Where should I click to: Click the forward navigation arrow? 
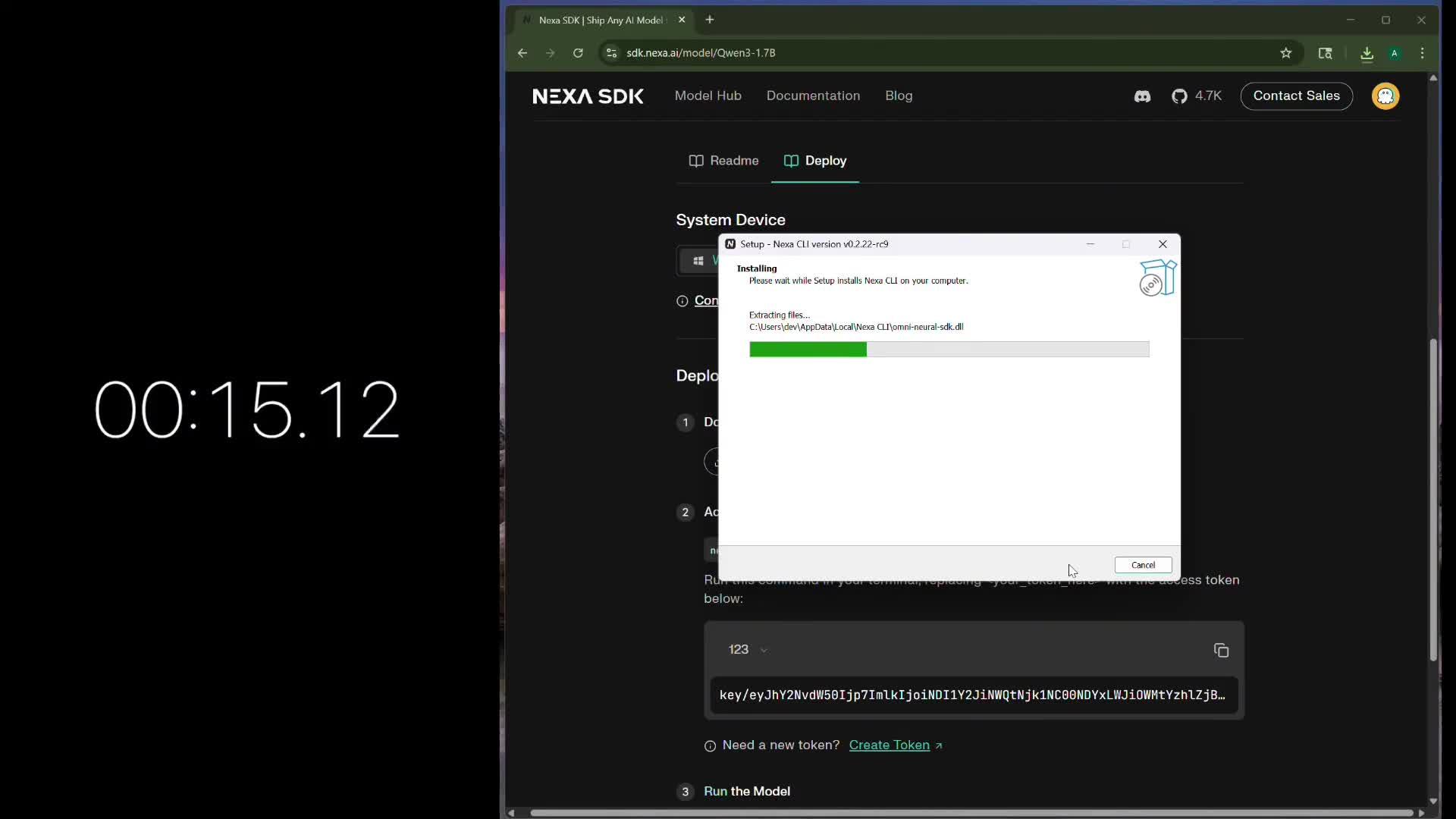pyautogui.click(x=551, y=53)
